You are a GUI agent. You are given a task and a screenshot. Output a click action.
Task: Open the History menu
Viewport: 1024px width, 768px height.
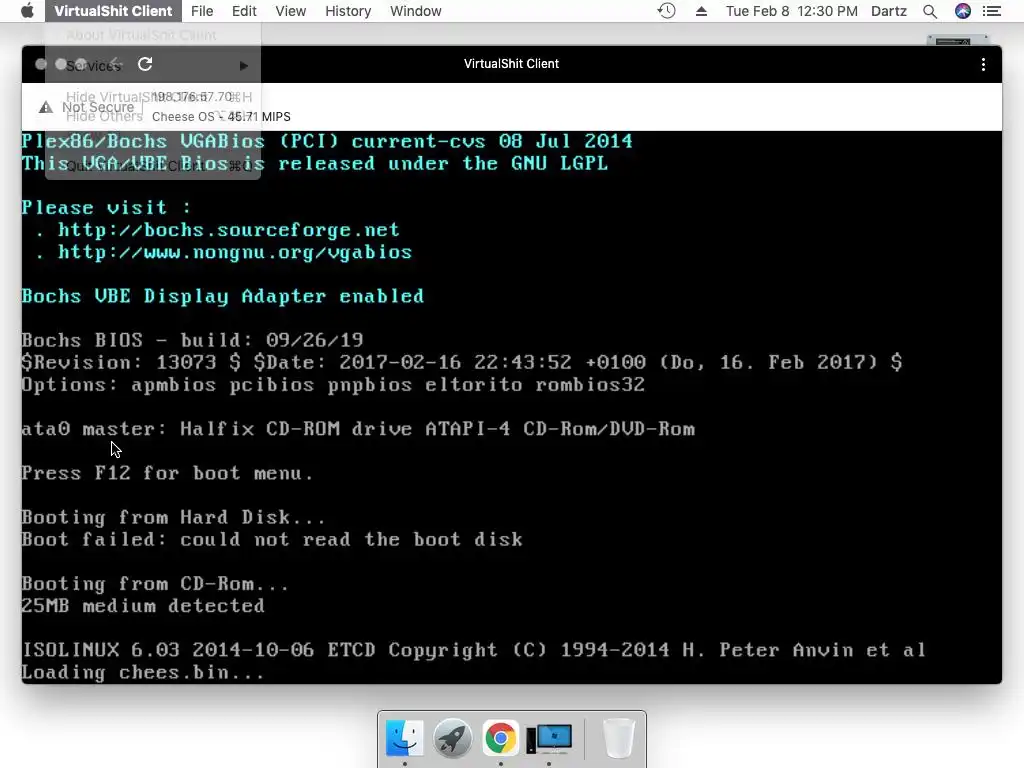pos(348,11)
